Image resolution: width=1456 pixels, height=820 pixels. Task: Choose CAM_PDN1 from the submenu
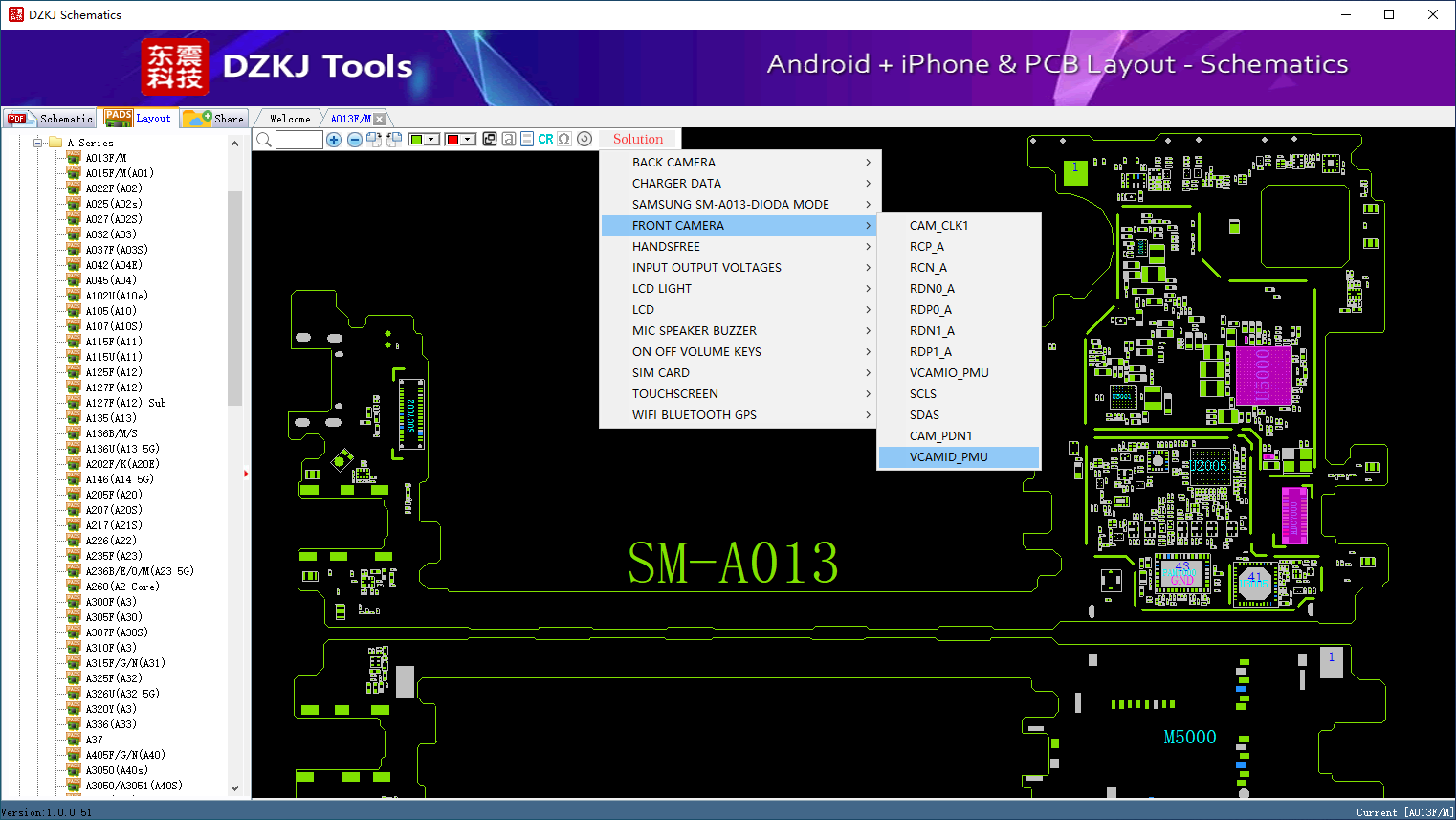pyautogui.click(x=959, y=436)
